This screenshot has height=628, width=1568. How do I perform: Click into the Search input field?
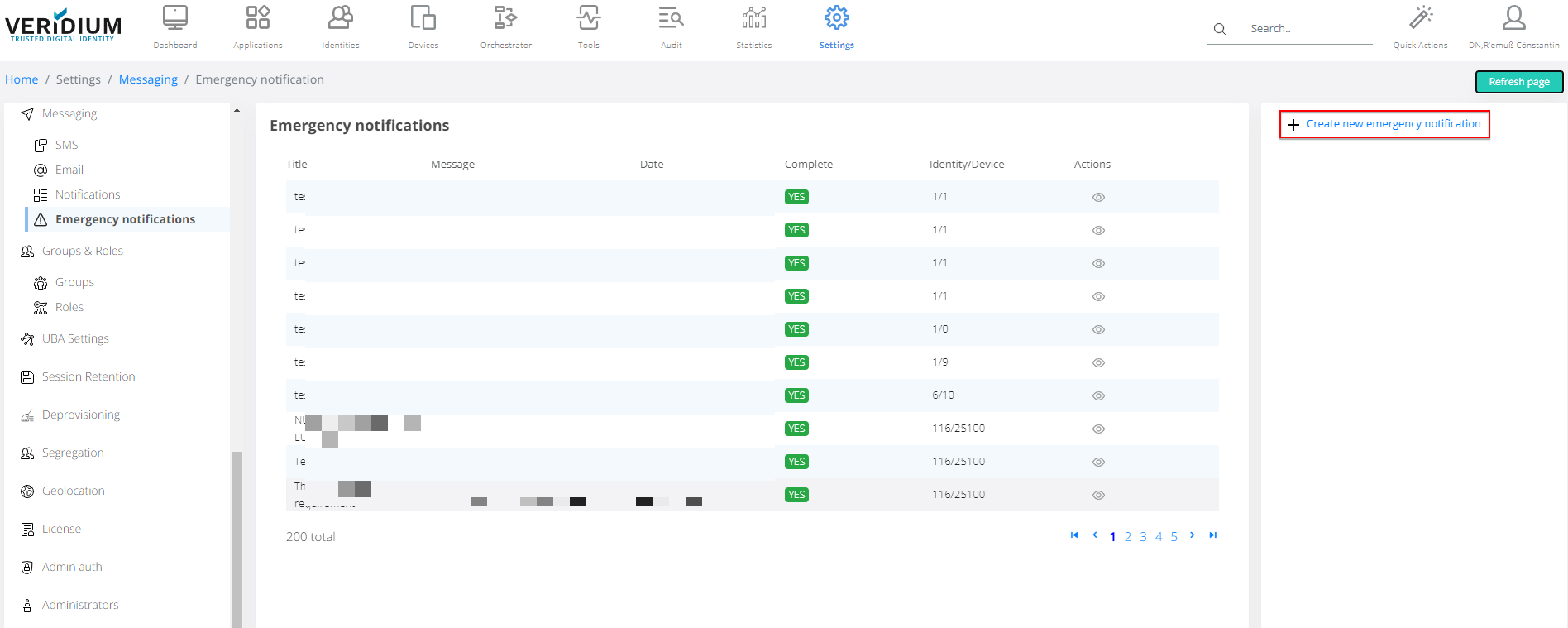coord(1308,29)
